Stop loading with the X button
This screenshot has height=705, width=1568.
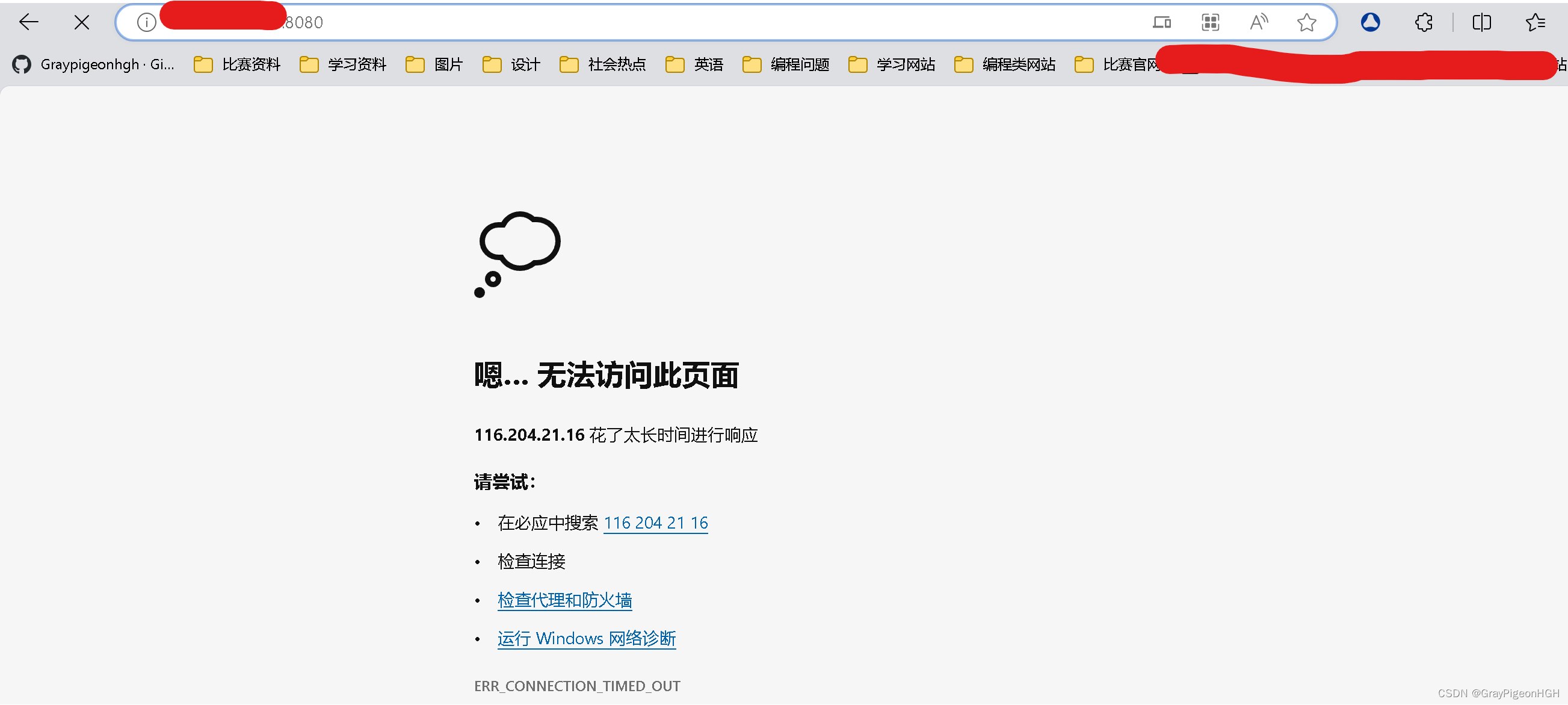point(82,22)
